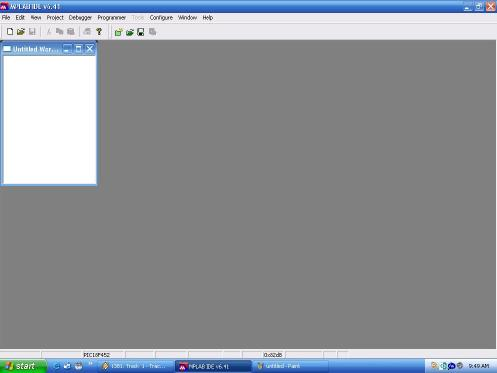Open the Programmer menu
The image size is (497, 373).
coord(112,18)
